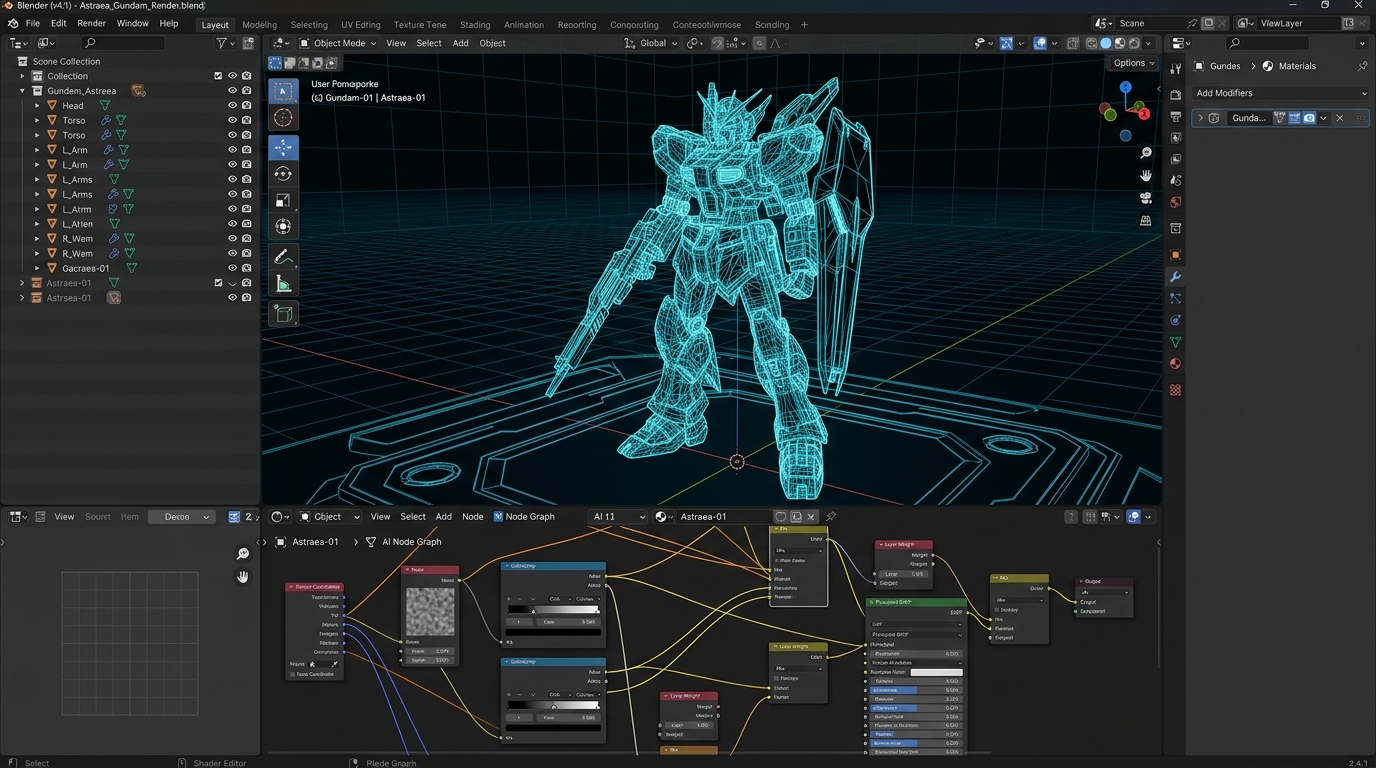Open the Deron dropdown in the image editor
1376x768 pixels.
[182, 517]
